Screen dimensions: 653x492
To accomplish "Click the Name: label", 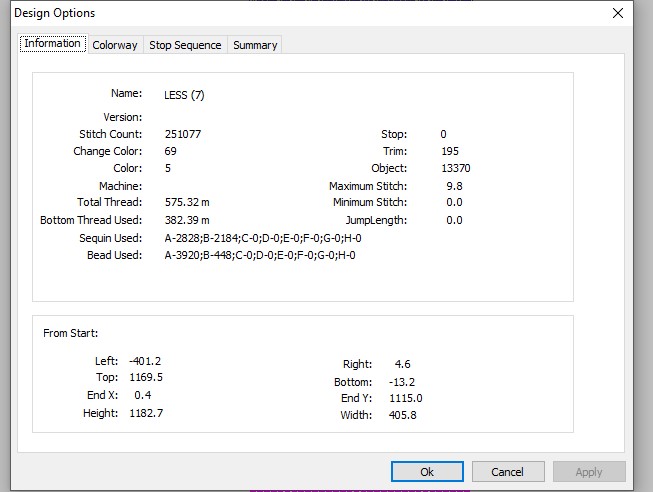I will pyautogui.click(x=127, y=93).
